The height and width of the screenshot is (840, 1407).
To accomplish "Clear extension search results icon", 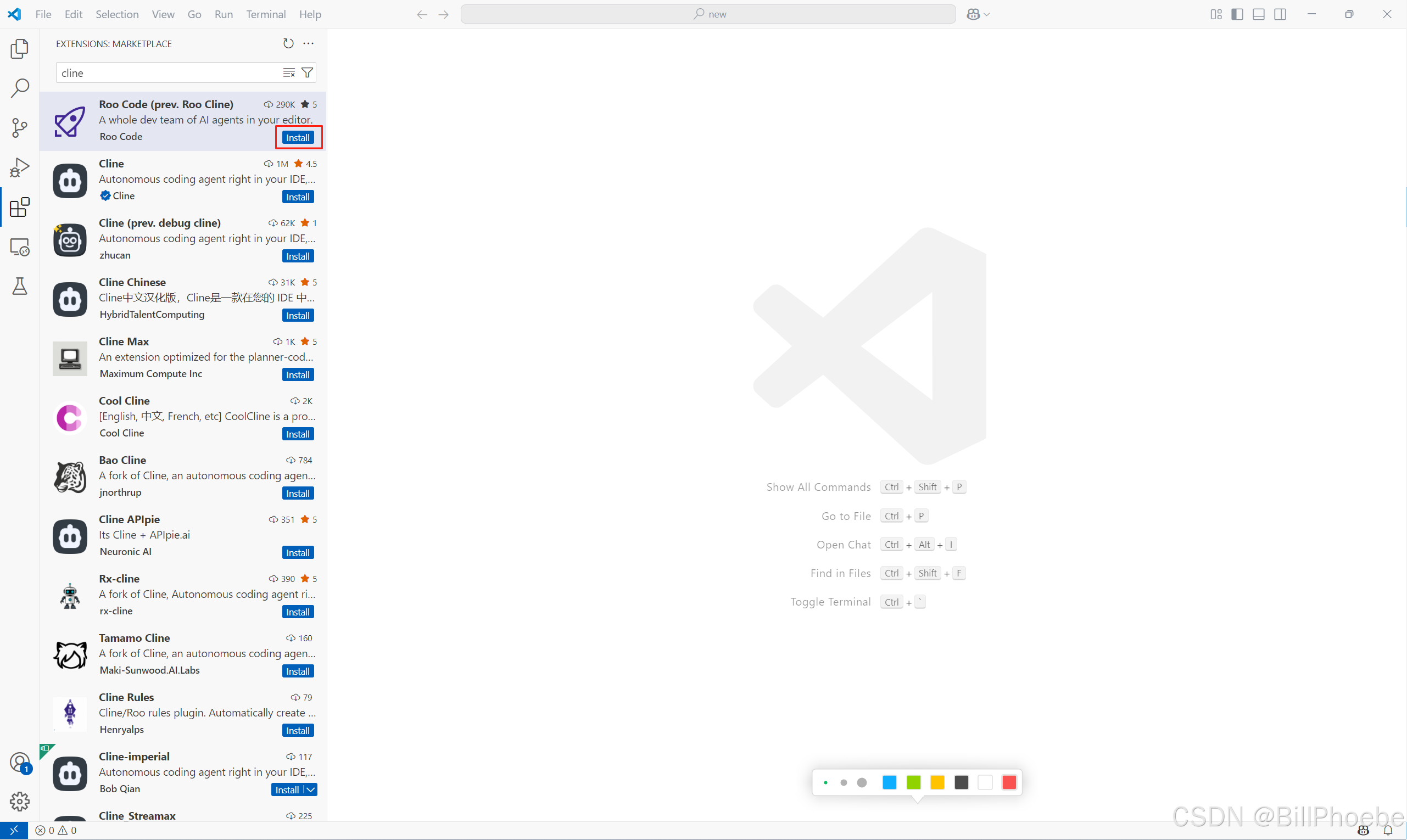I will [289, 72].
